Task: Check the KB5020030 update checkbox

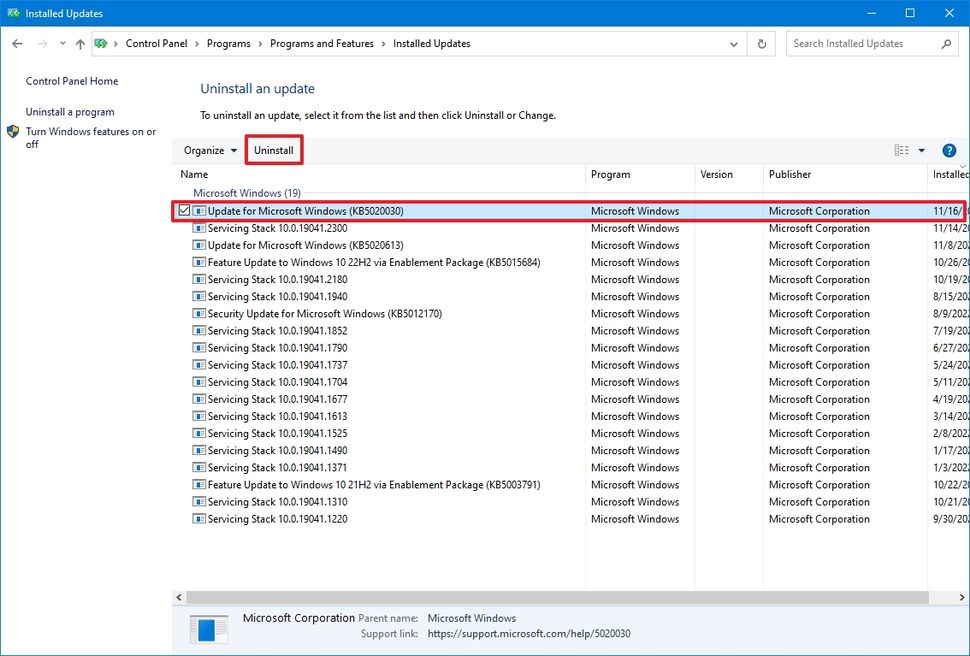Action: point(182,210)
